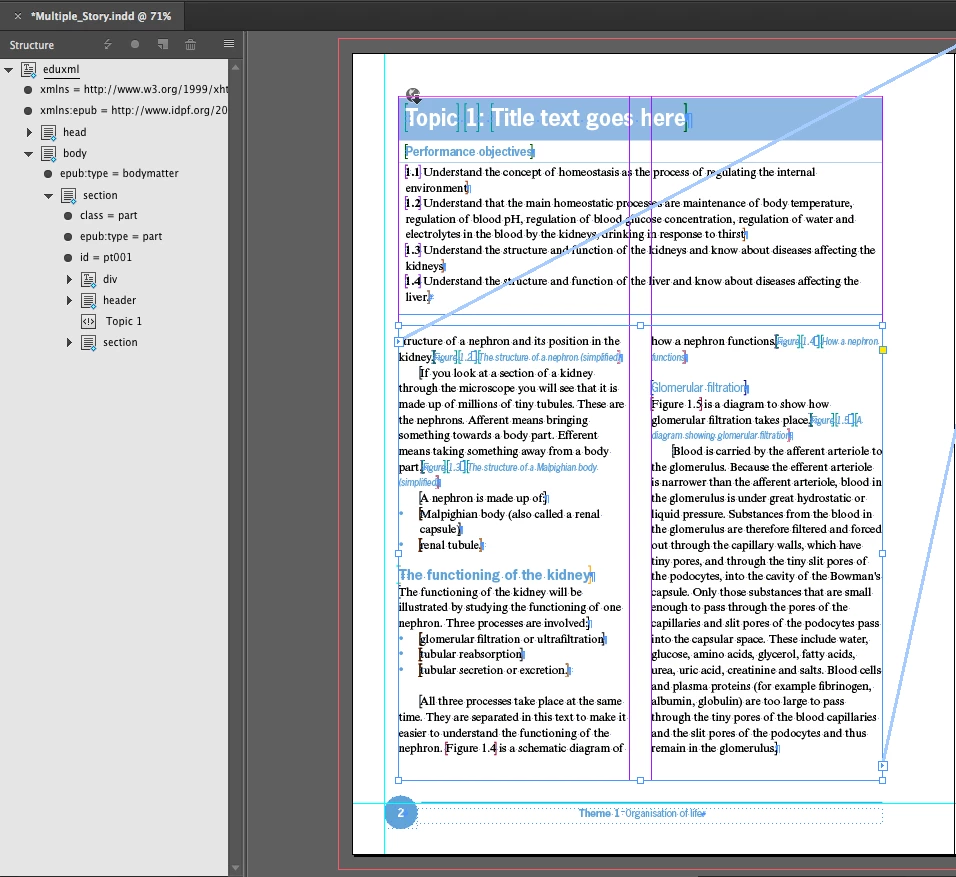Screen dimensions: 956x877
Task: Select the div tree label
Action: (x=110, y=279)
